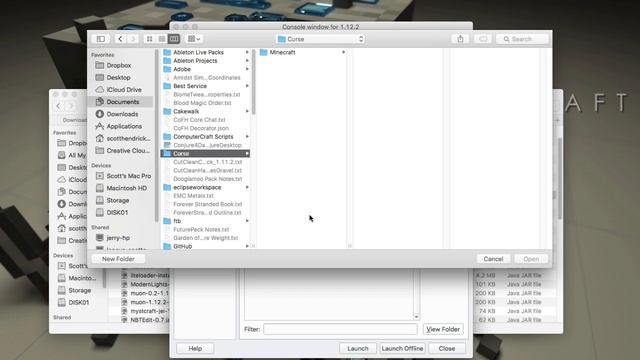Expand the Ableton Projects folder arrow
Viewport: 640px width, 360px height.
pyautogui.click(x=247, y=61)
